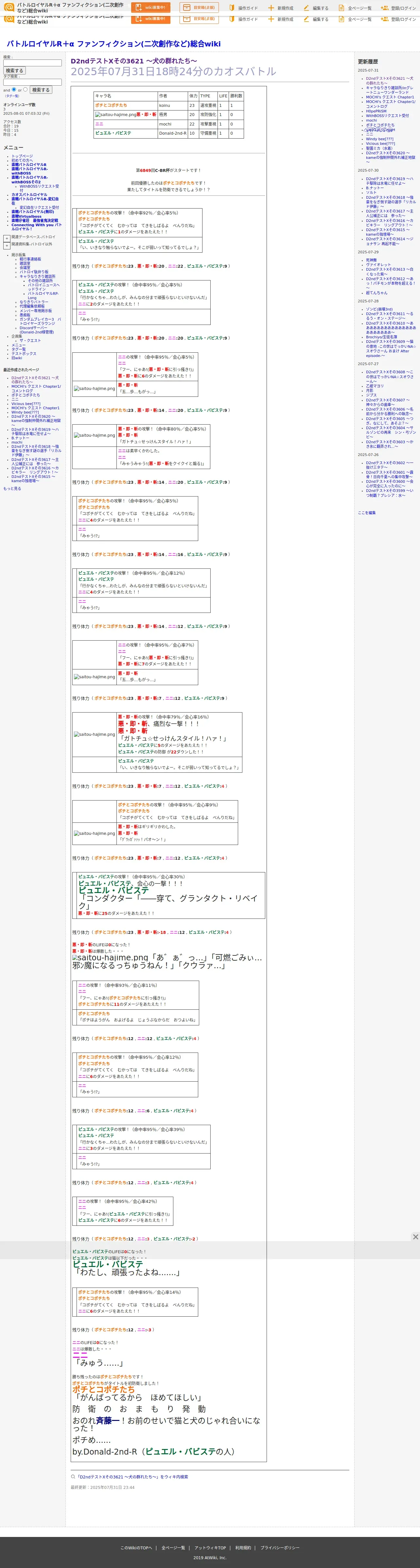Click もっと見る under recently created pages
420x1568 pixels.
[x=12, y=488]
